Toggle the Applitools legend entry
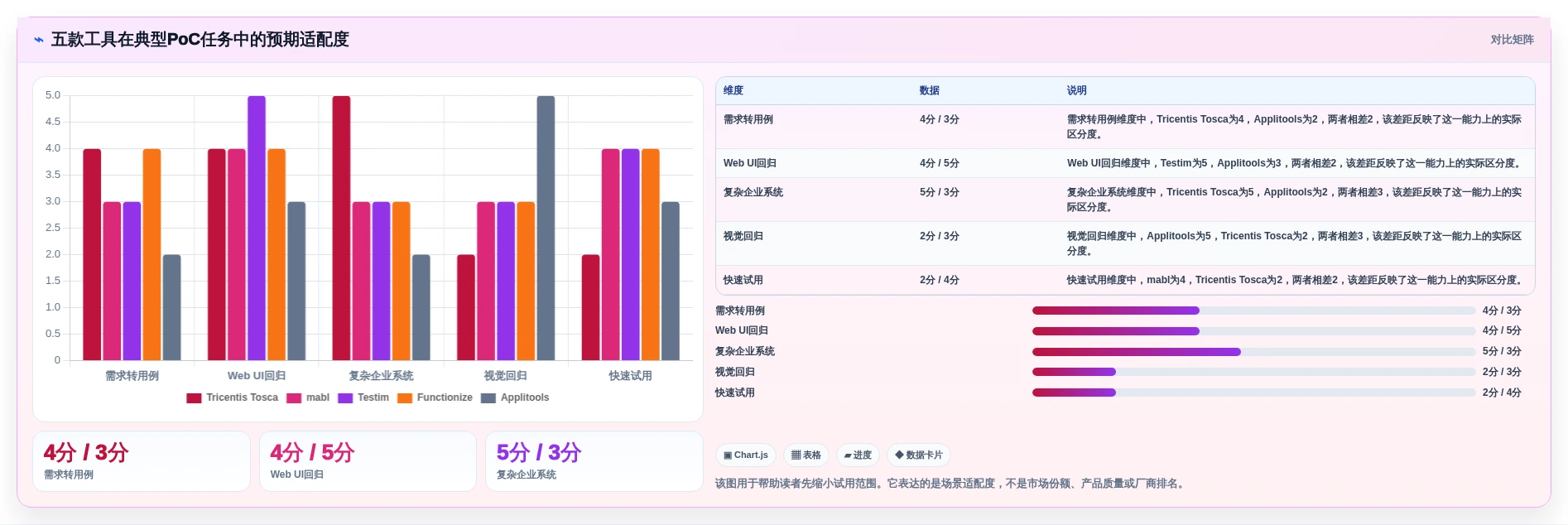1568x525 pixels. tap(515, 398)
